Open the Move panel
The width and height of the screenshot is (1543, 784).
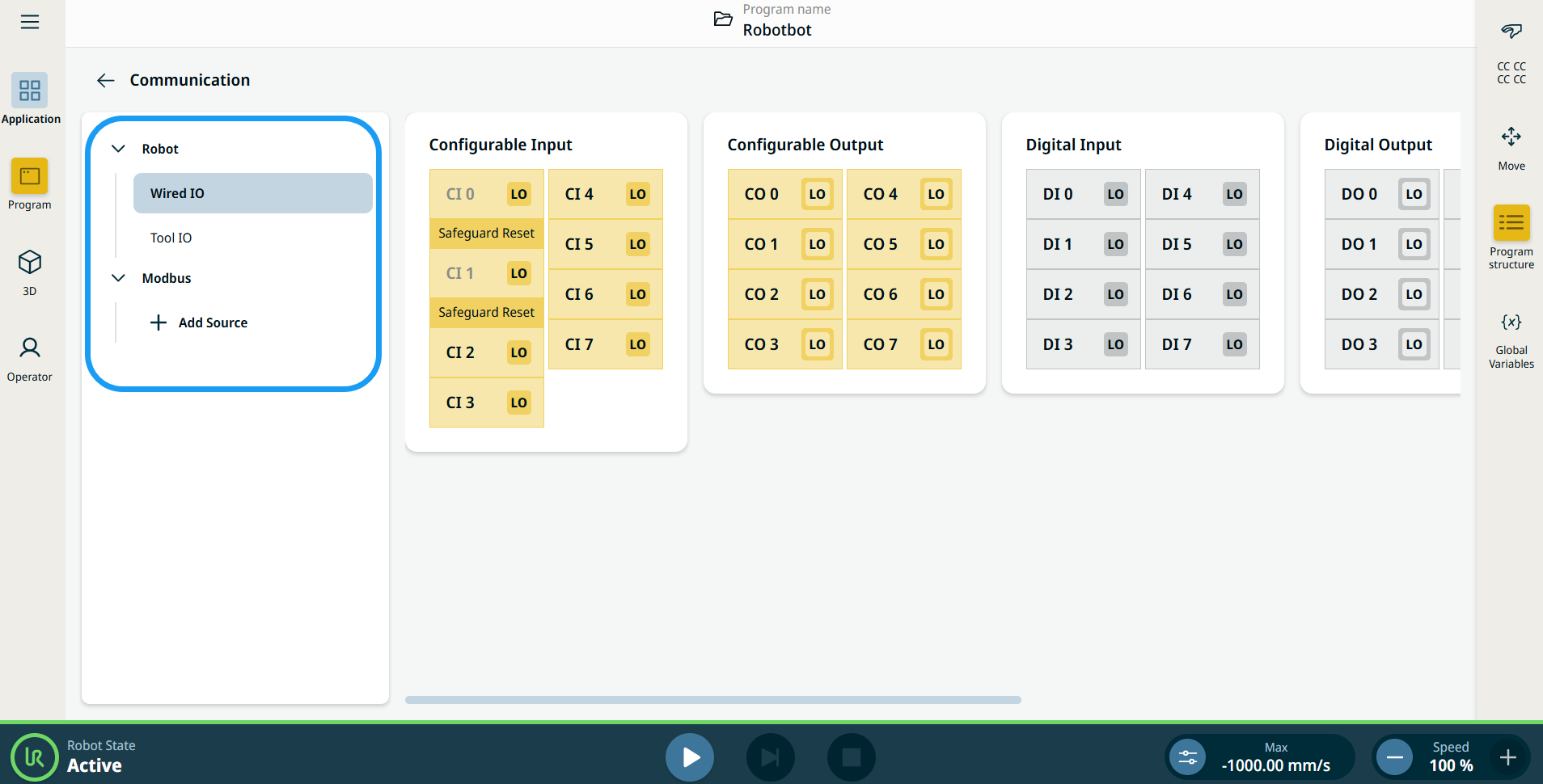click(1511, 147)
